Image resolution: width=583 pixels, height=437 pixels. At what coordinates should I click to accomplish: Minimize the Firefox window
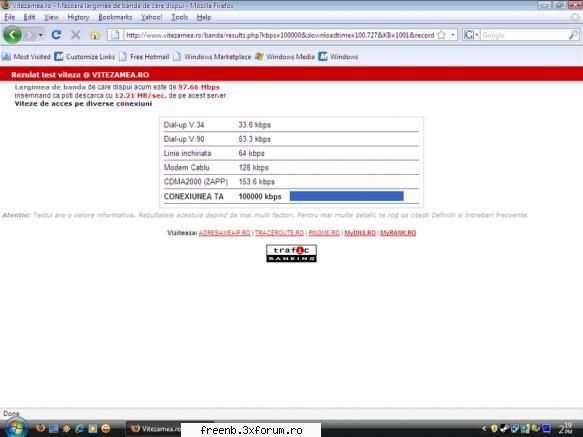[544, 5]
